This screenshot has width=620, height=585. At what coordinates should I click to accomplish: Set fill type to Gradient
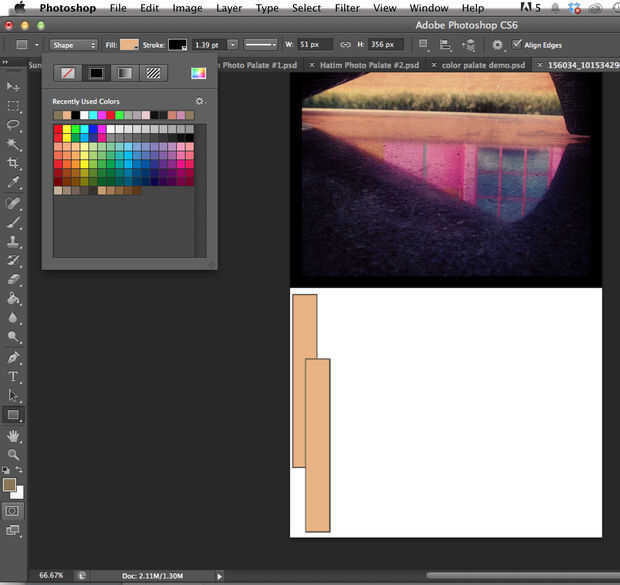pos(125,73)
